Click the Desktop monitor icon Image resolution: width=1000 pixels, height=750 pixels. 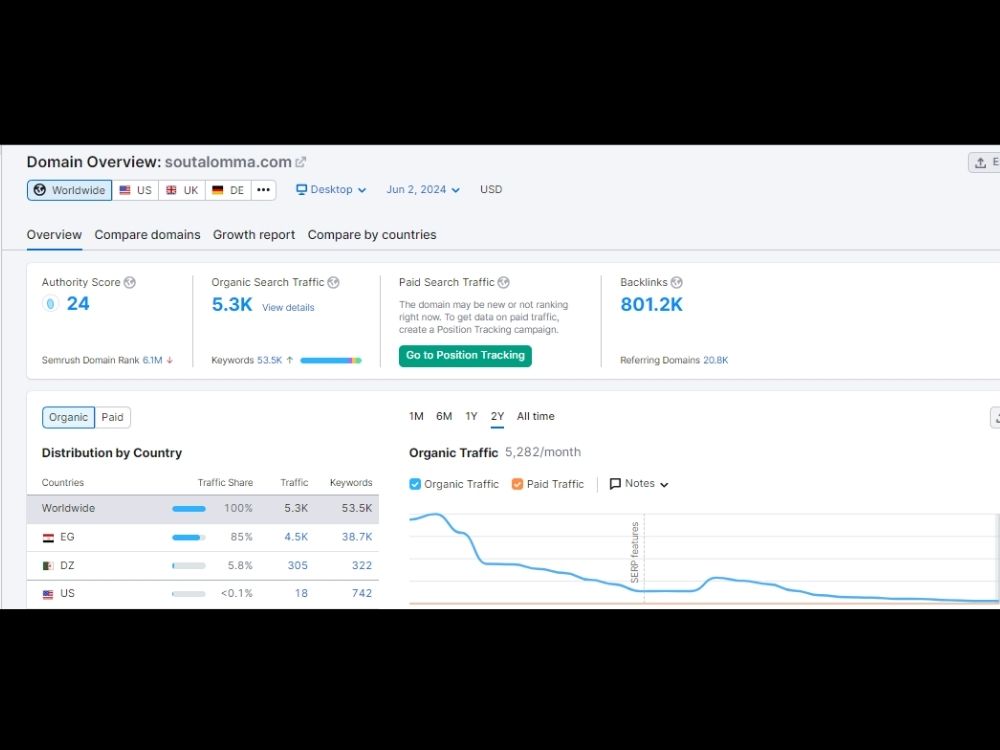[x=301, y=189]
